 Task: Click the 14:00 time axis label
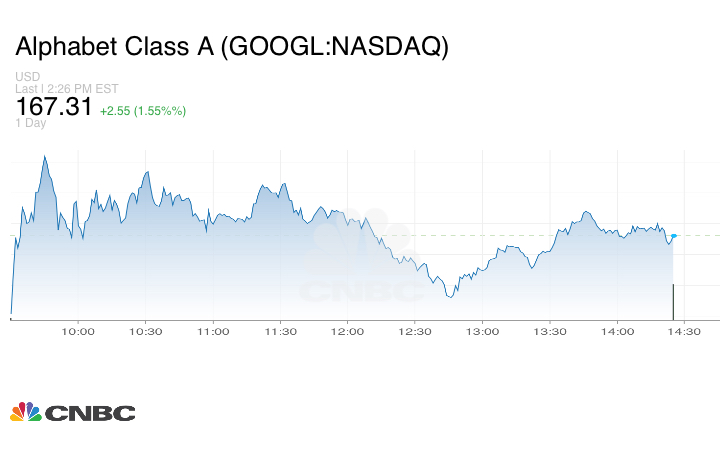(x=618, y=332)
